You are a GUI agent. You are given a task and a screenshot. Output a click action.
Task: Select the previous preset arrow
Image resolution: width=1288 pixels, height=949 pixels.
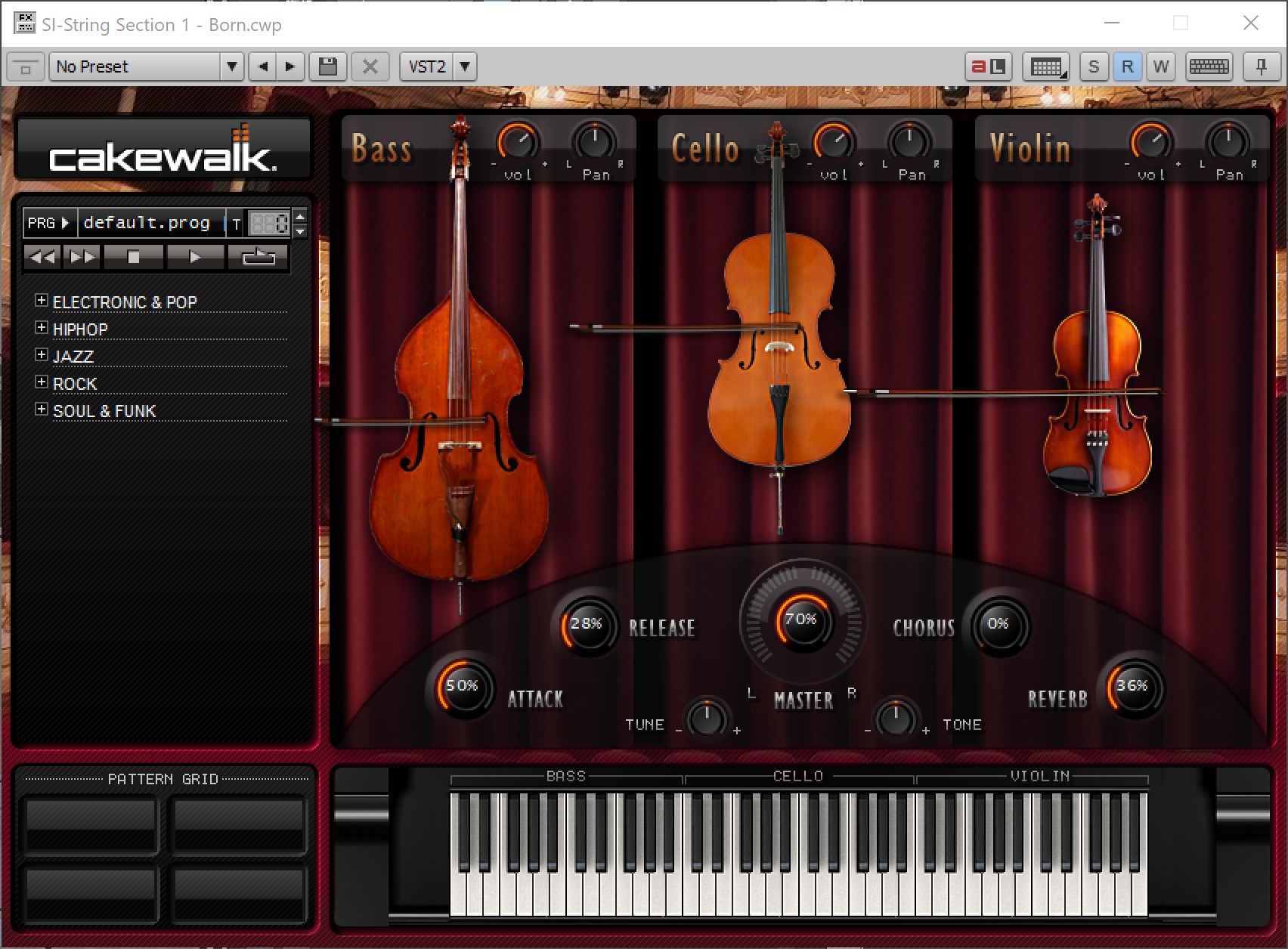click(x=263, y=66)
